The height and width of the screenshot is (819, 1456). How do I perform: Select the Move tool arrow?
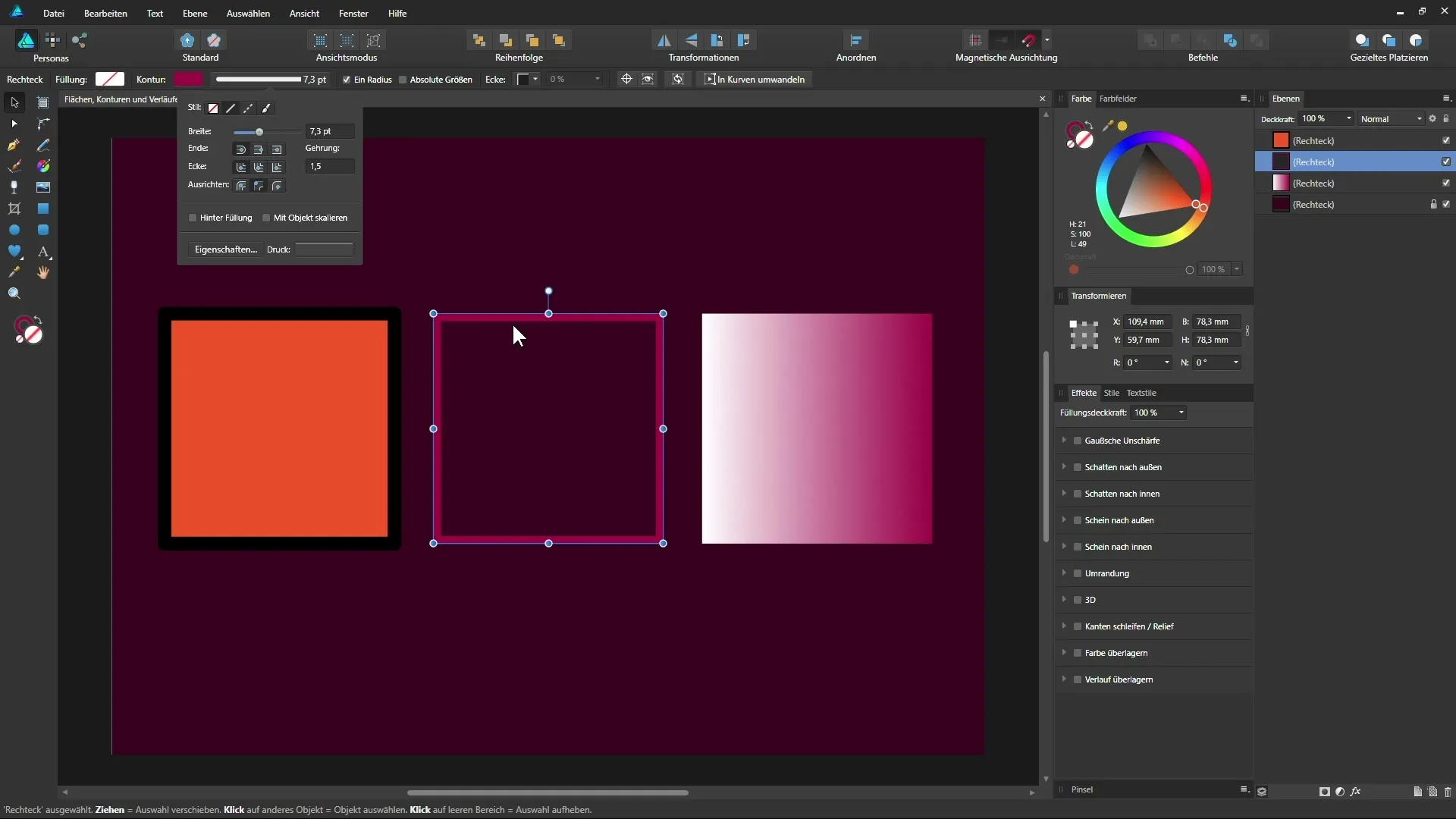coord(14,102)
